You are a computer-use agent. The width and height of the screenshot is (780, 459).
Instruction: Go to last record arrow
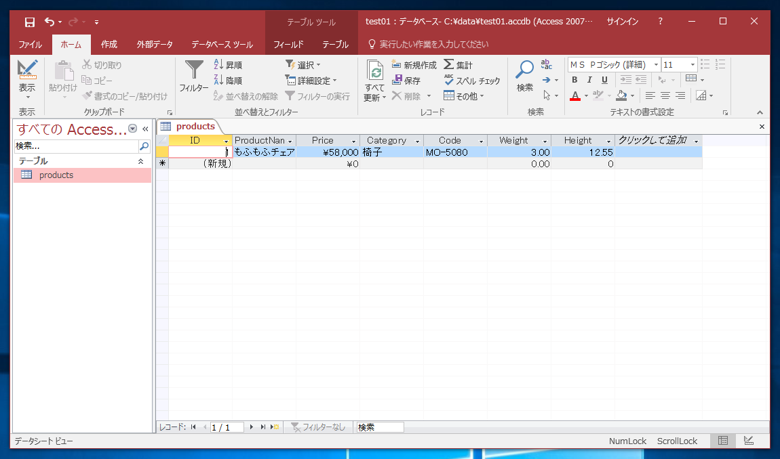[x=263, y=427]
